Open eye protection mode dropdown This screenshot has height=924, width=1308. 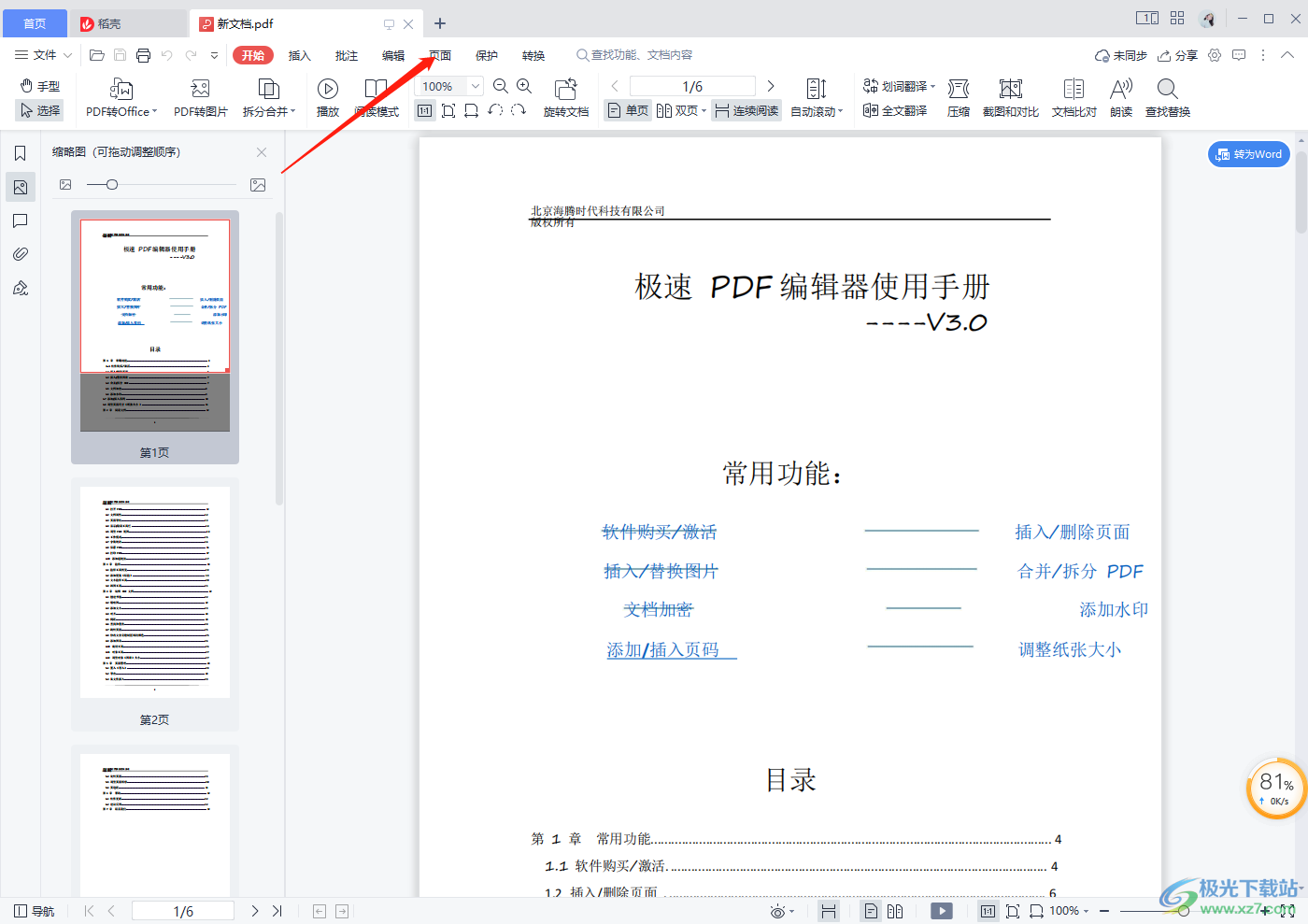click(782, 911)
